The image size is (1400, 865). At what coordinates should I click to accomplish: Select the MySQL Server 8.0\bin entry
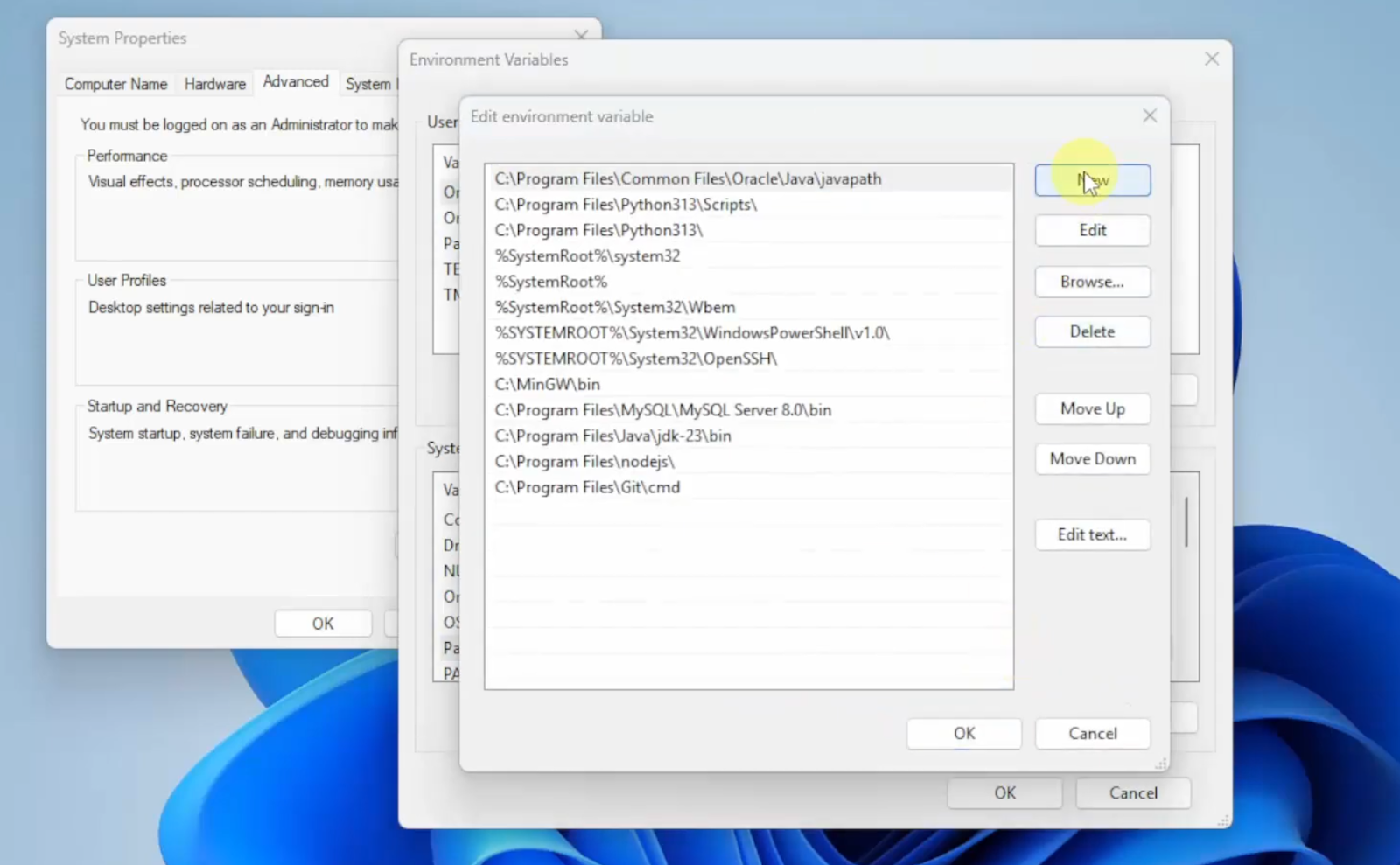pyautogui.click(x=749, y=409)
